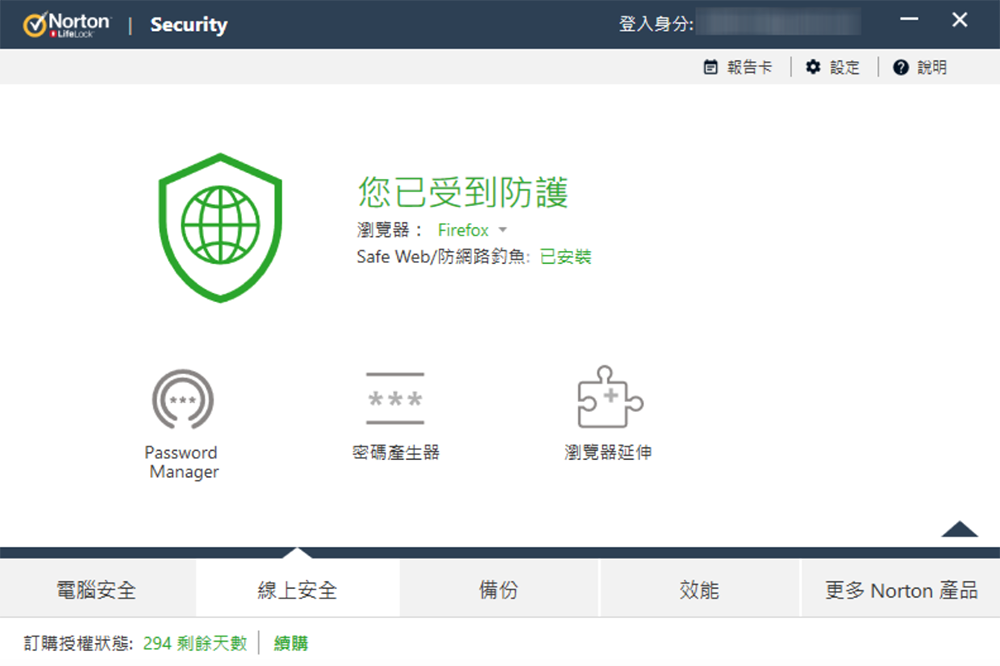Click the 訂購授權狀態 label
The image size is (1000, 666).
(x=78, y=643)
